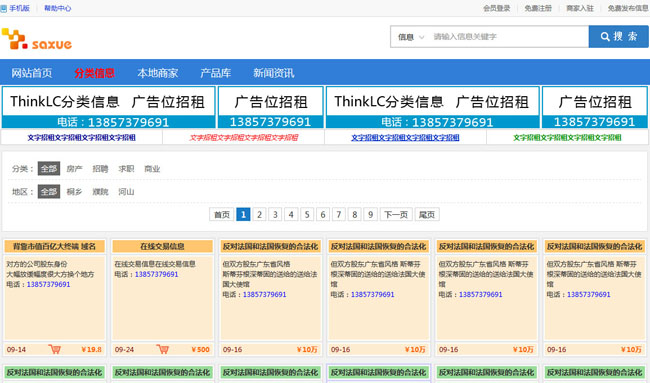Screen dimensions: 650x383
Task: Go to page 9 in pagination
Action: 371,214
